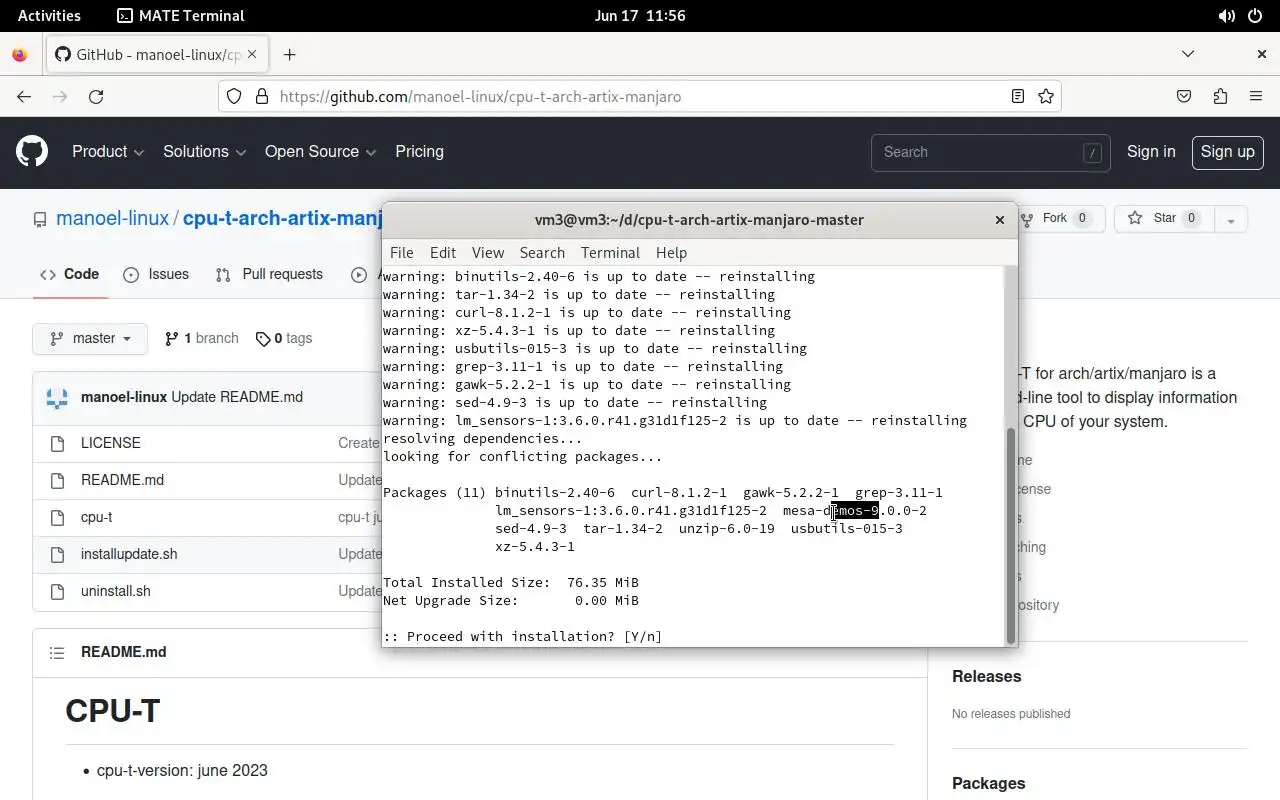This screenshot has width=1280, height=800.
Task: Open the cpu-t file
Action: (x=96, y=517)
